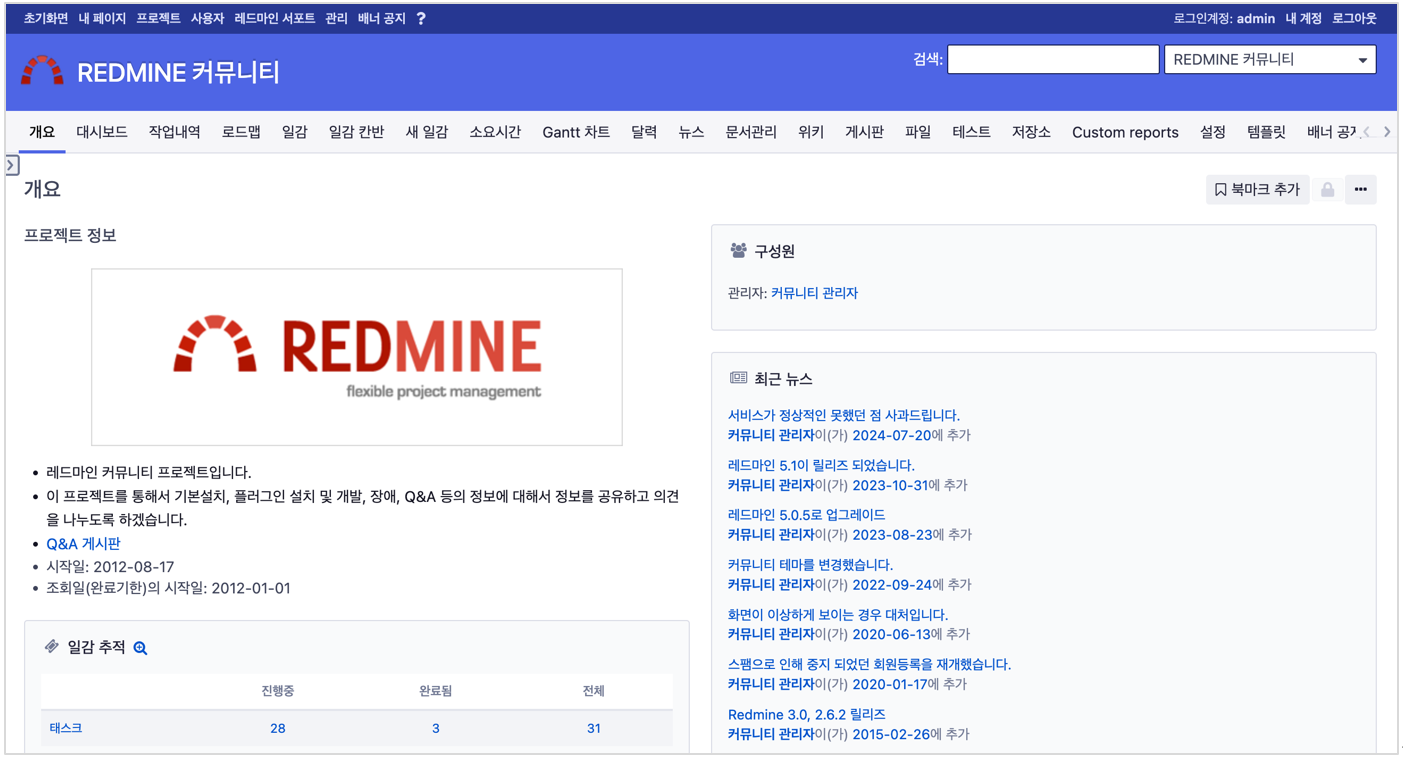Open news Redmine 3.0, 2.6.2 릴리즈

pos(806,714)
